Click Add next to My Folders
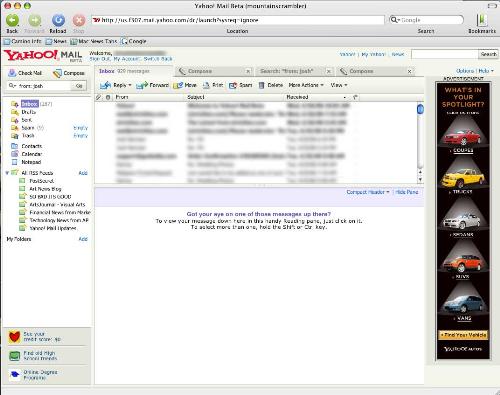This screenshot has width=500, height=395. click(83, 239)
